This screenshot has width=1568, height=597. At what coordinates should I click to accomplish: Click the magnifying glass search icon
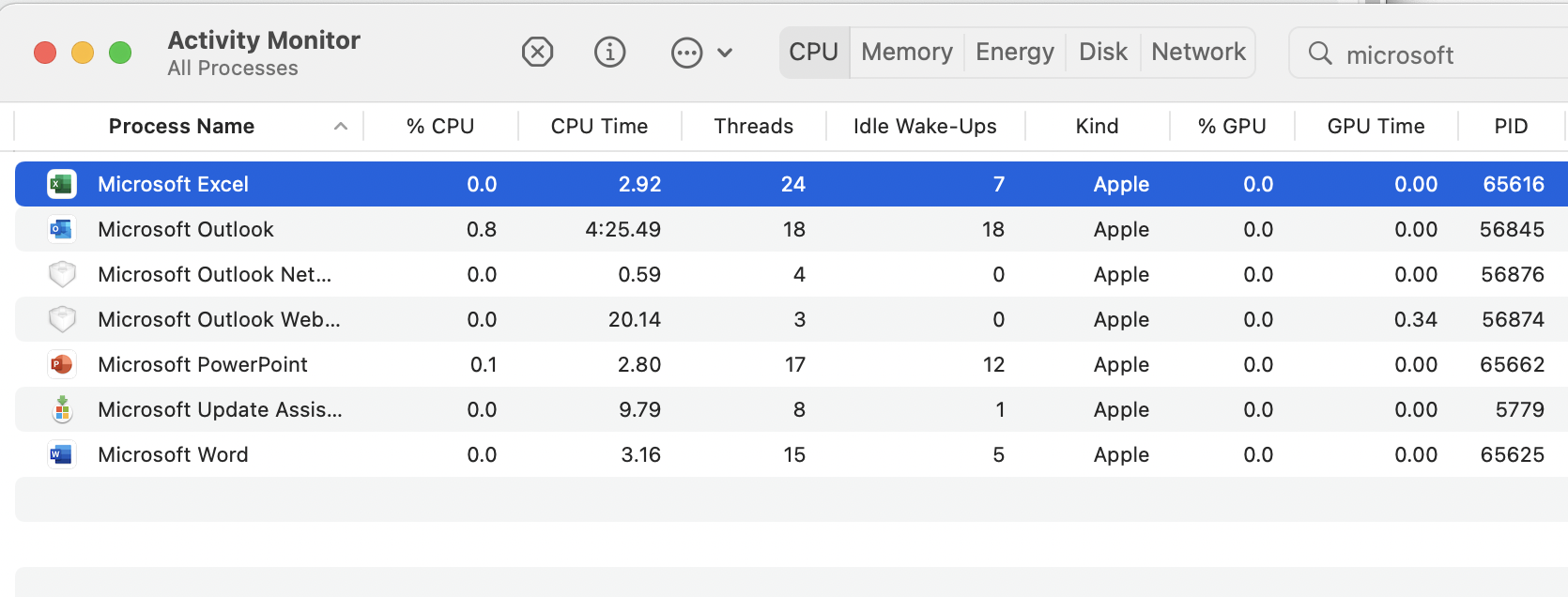point(1320,54)
